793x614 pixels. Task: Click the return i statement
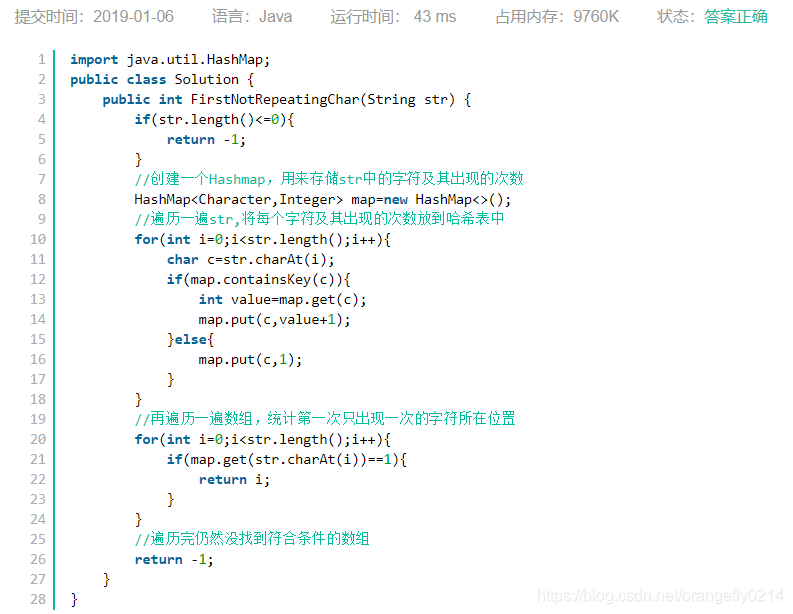(235, 479)
